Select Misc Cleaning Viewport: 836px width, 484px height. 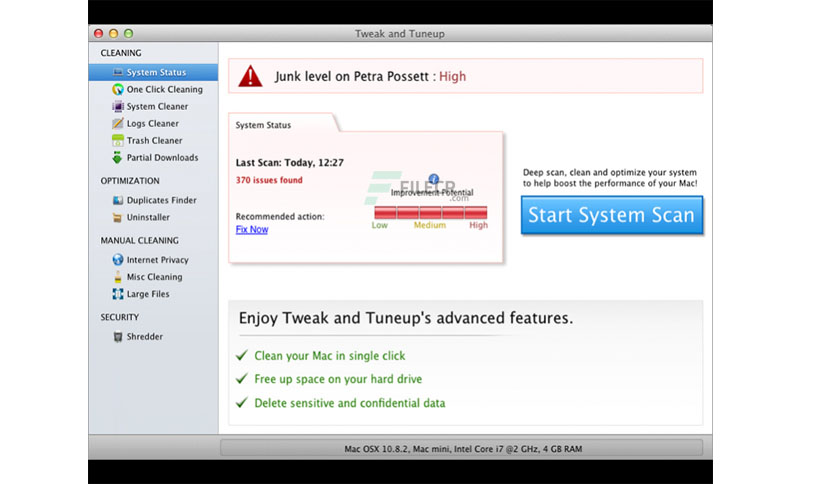tap(154, 277)
